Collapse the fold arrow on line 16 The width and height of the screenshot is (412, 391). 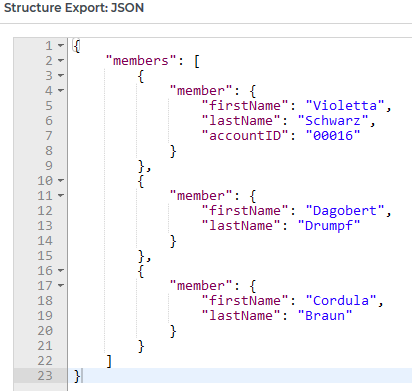coord(61,270)
